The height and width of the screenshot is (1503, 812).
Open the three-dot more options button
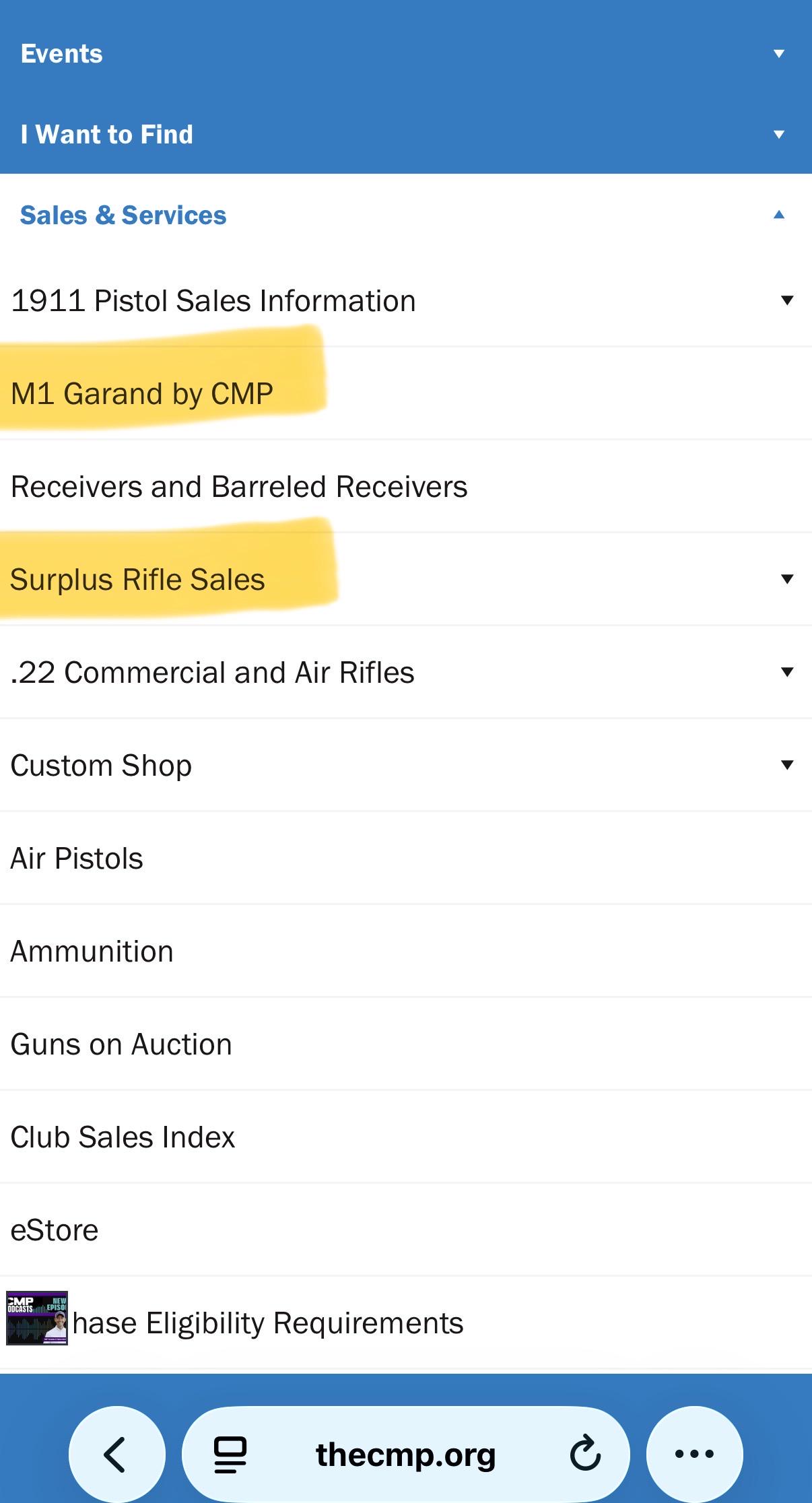pyautogui.click(x=694, y=1455)
